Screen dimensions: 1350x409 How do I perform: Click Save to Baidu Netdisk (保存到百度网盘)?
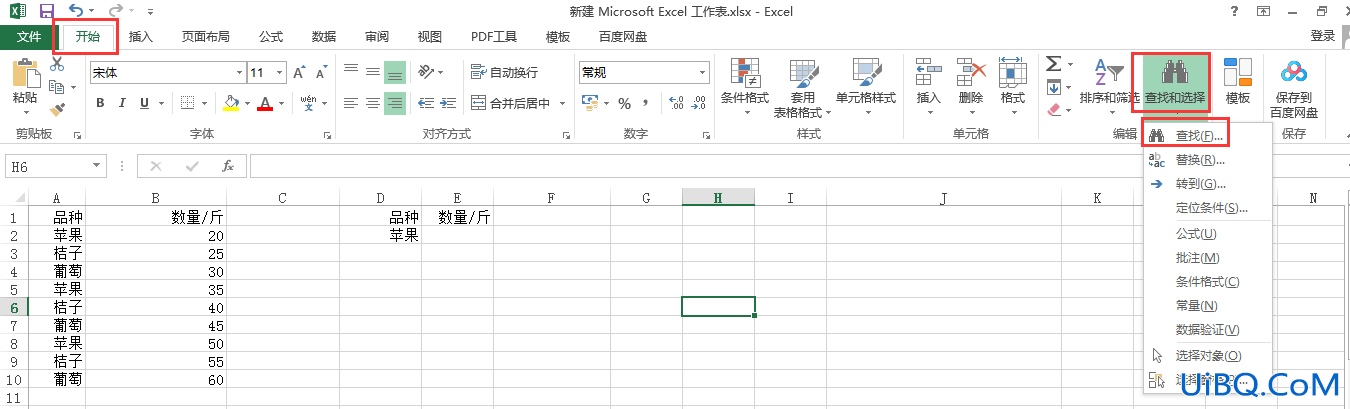click(1295, 88)
